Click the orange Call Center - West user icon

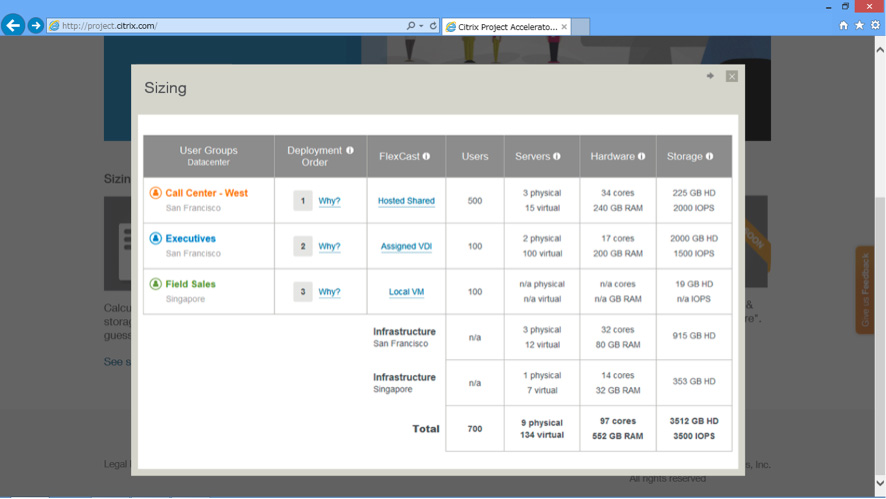point(155,193)
